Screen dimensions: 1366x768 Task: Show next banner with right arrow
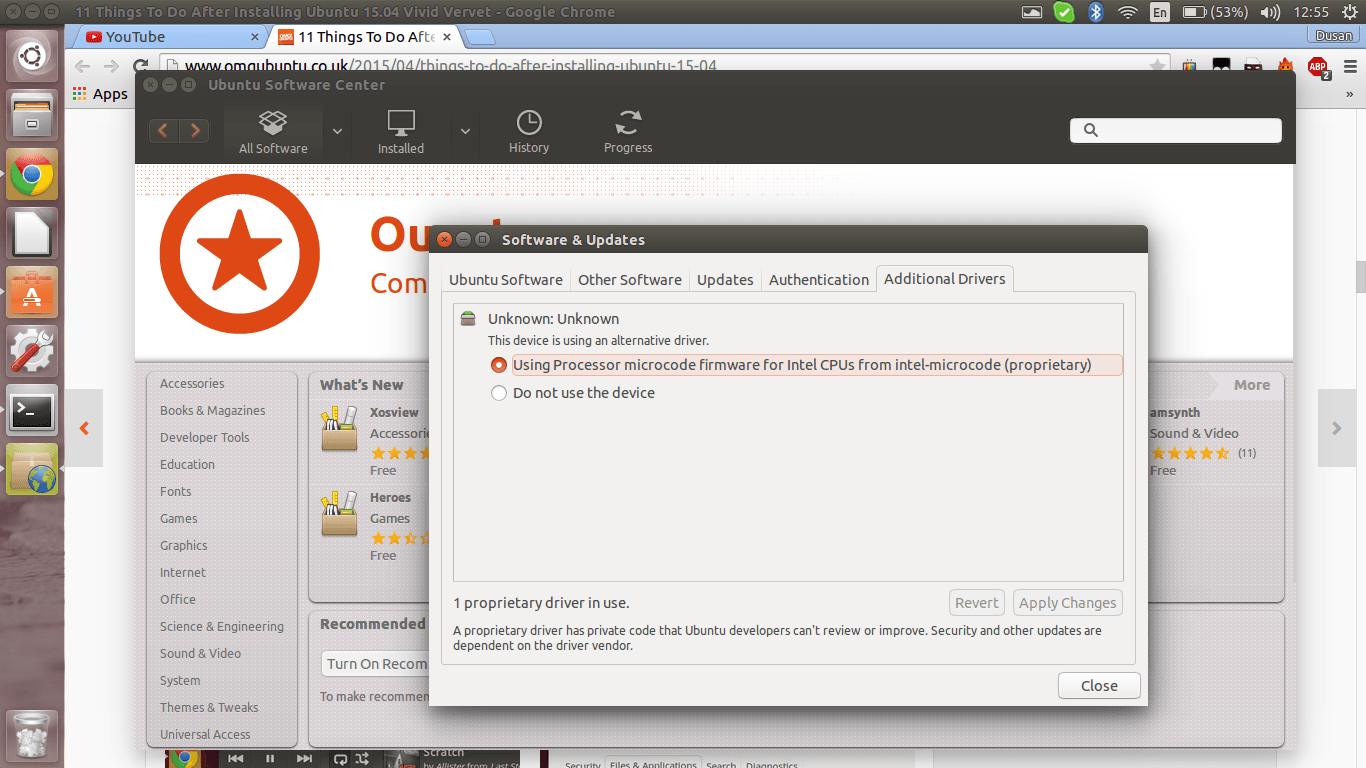(x=1337, y=428)
